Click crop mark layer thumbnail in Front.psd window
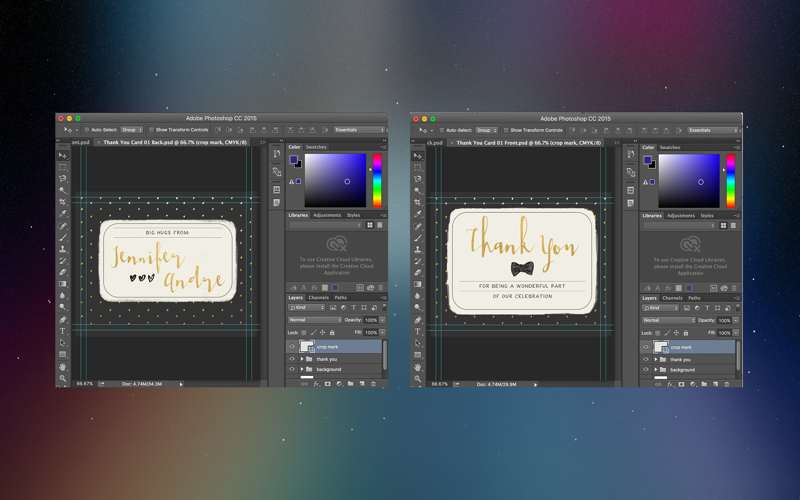This screenshot has height=500, width=800. pyautogui.click(x=661, y=347)
